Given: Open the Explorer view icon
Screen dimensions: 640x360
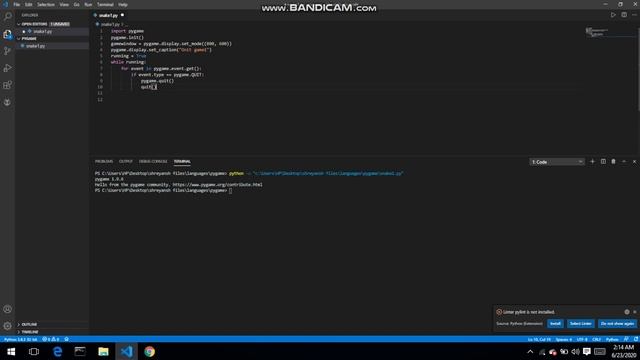Looking at the screenshot, I should pos(7,34).
